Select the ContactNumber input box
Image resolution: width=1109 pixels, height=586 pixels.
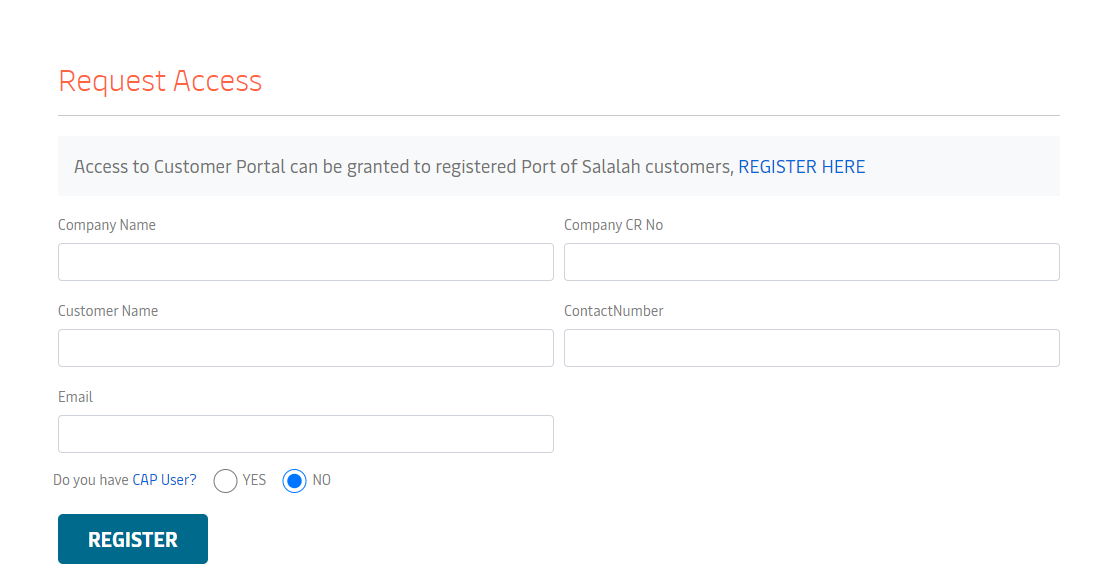811,348
